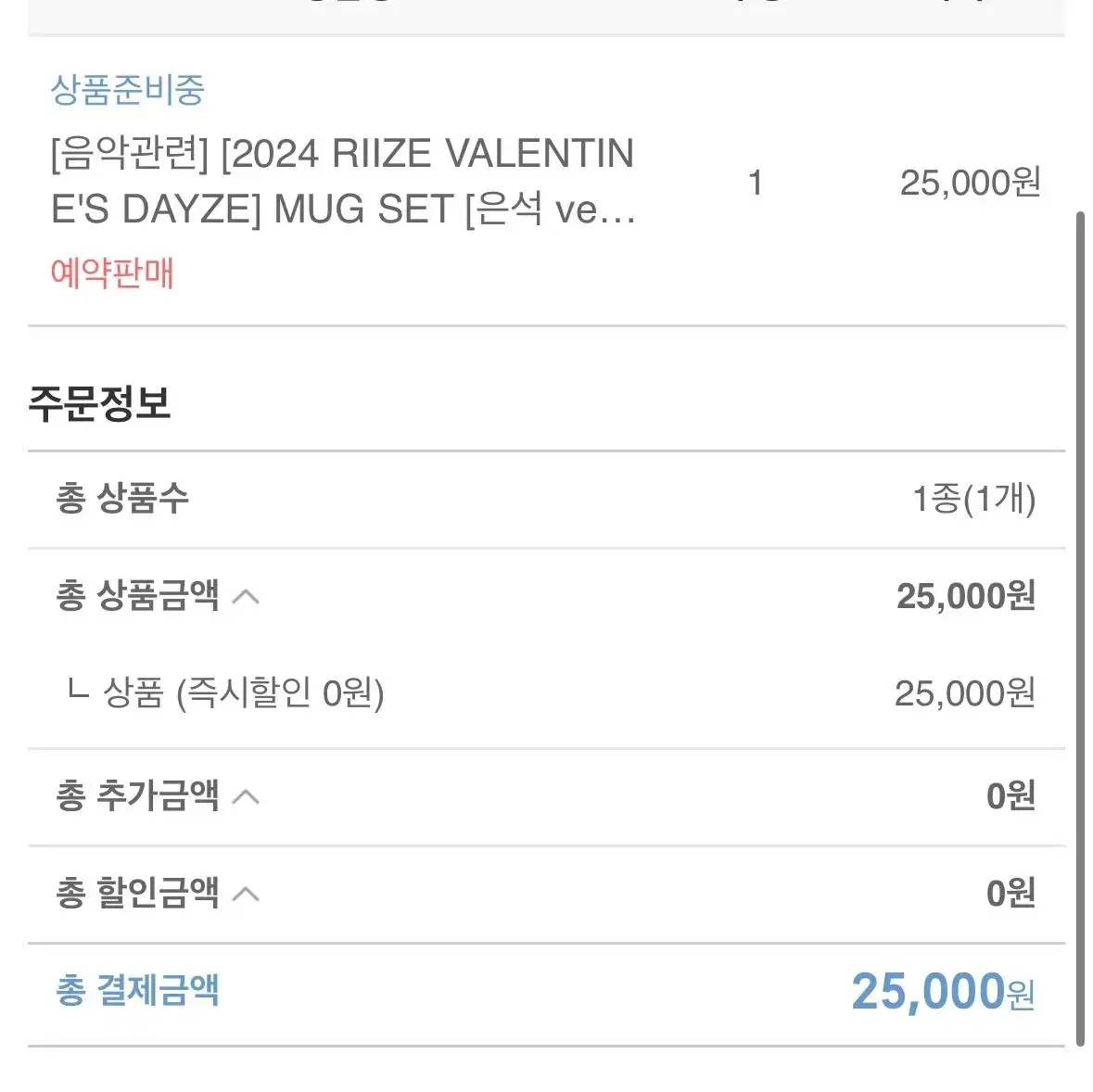Collapse the 총 상품금액 chevron arrow
This screenshot has height=1092, width=1093.
246,597
